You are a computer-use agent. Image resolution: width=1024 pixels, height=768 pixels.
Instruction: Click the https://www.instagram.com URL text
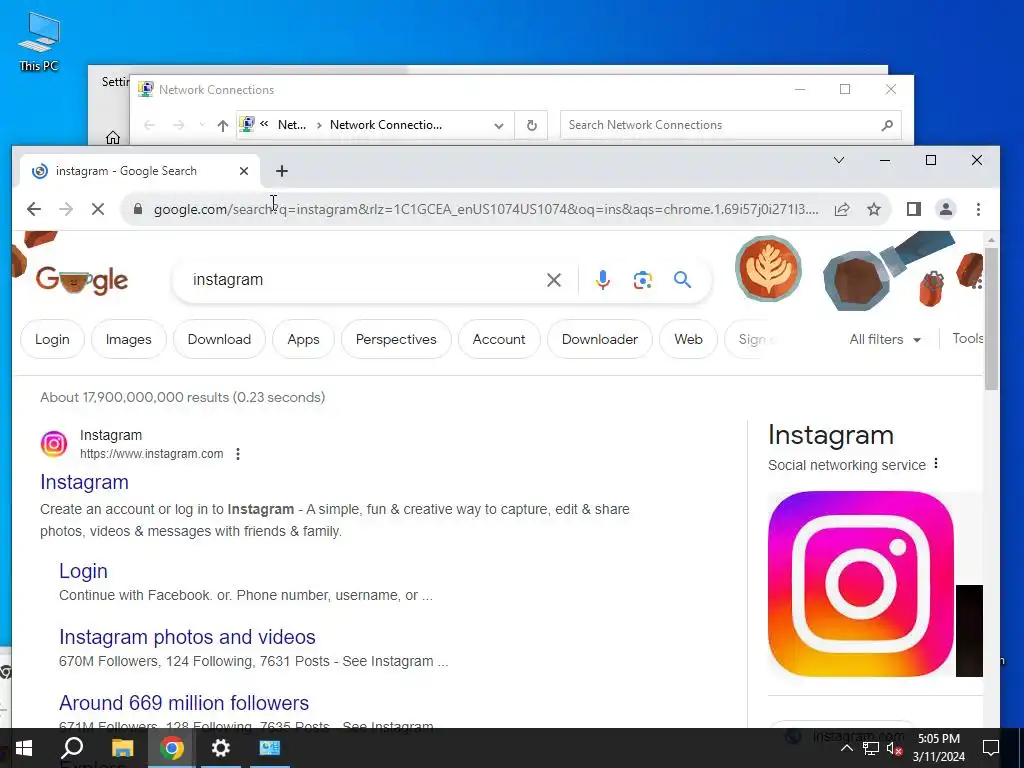(152, 454)
